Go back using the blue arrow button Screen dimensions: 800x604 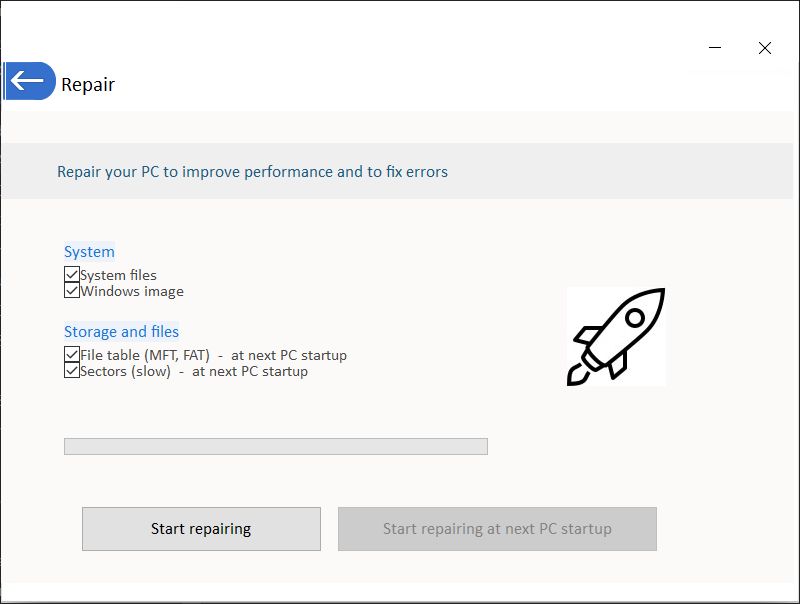click(x=29, y=81)
